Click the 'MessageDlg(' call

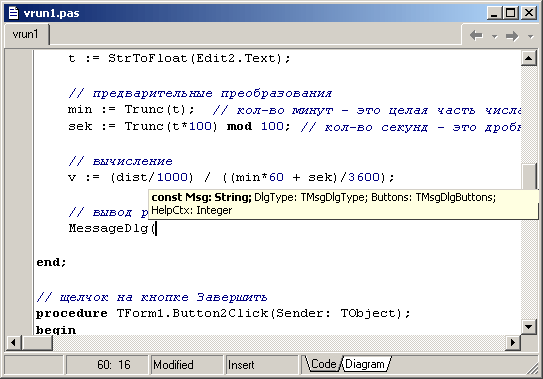tap(113, 229)
